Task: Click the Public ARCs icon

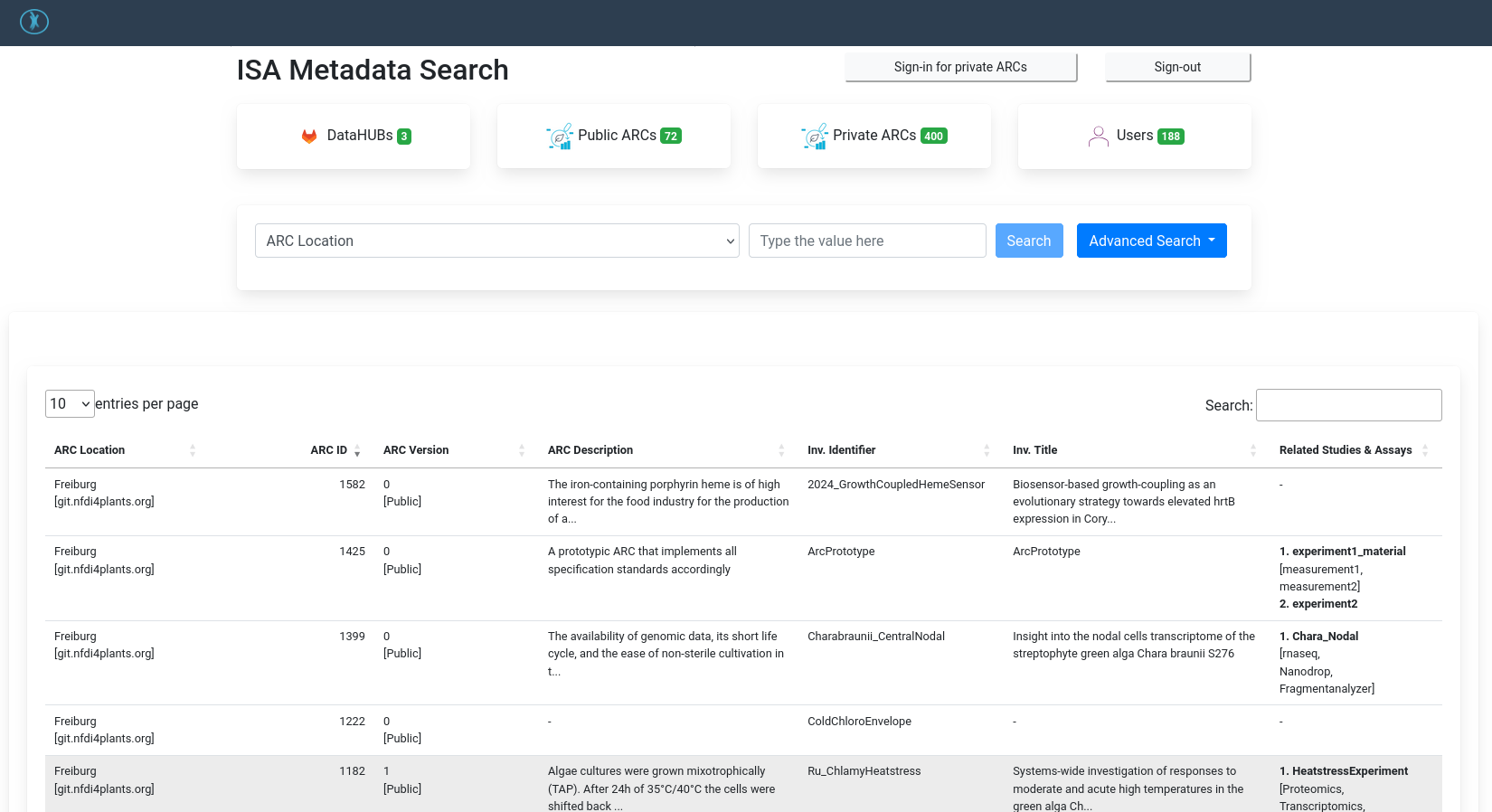Action: 560,137
